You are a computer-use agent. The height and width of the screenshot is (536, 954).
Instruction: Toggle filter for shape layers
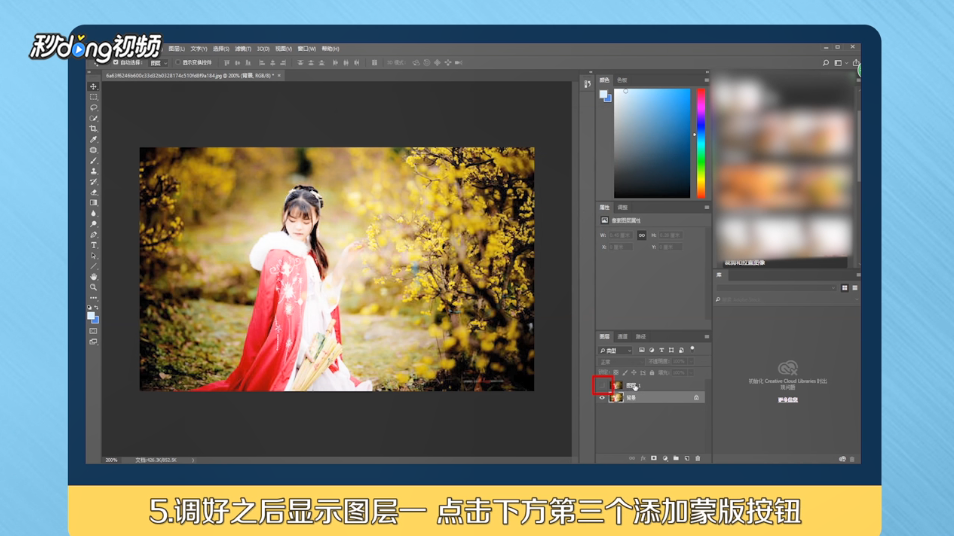click(x=671, y=350)
